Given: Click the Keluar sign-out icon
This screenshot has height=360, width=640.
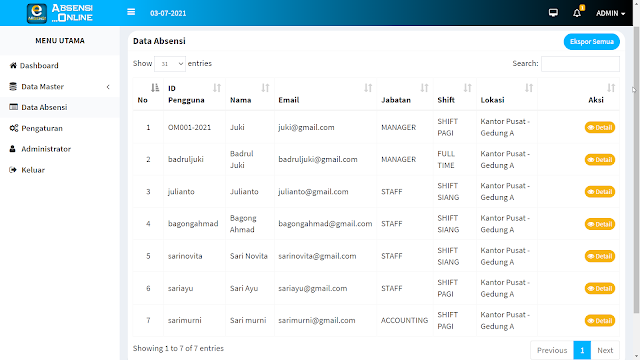Looking at the screenshot, I should click(13, 170).
